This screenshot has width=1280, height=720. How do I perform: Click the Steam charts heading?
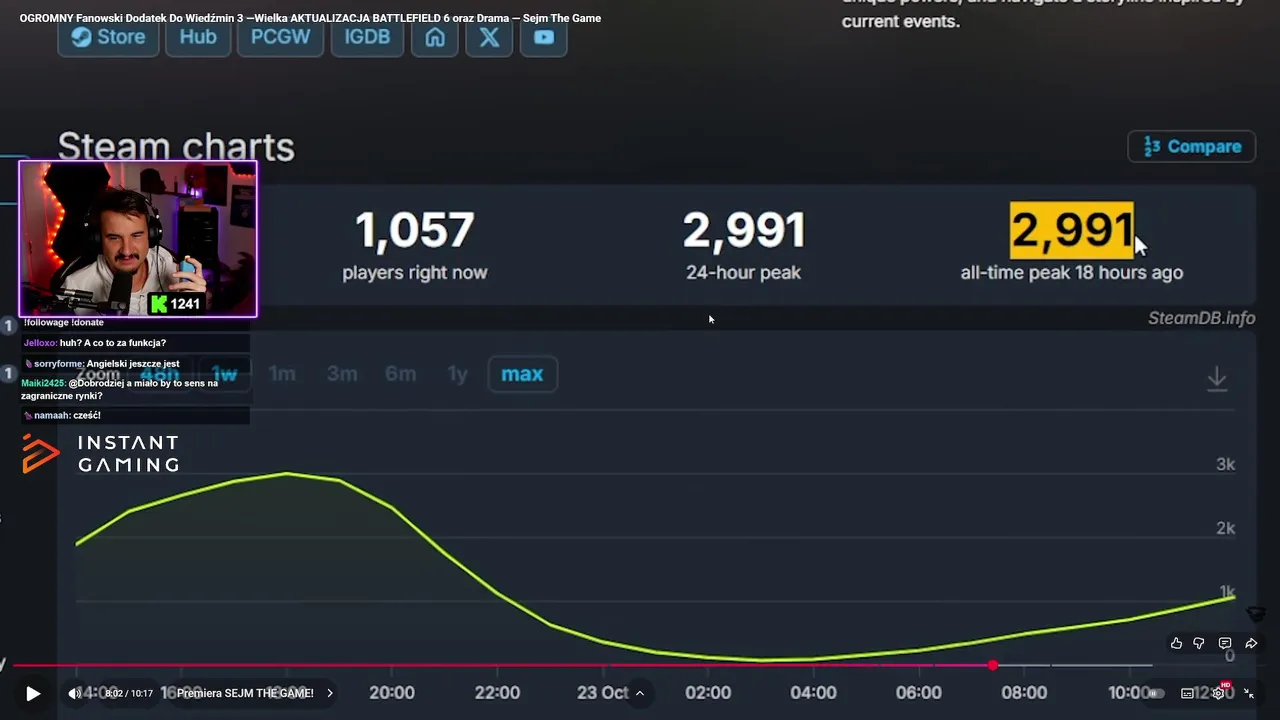[176, 147]
